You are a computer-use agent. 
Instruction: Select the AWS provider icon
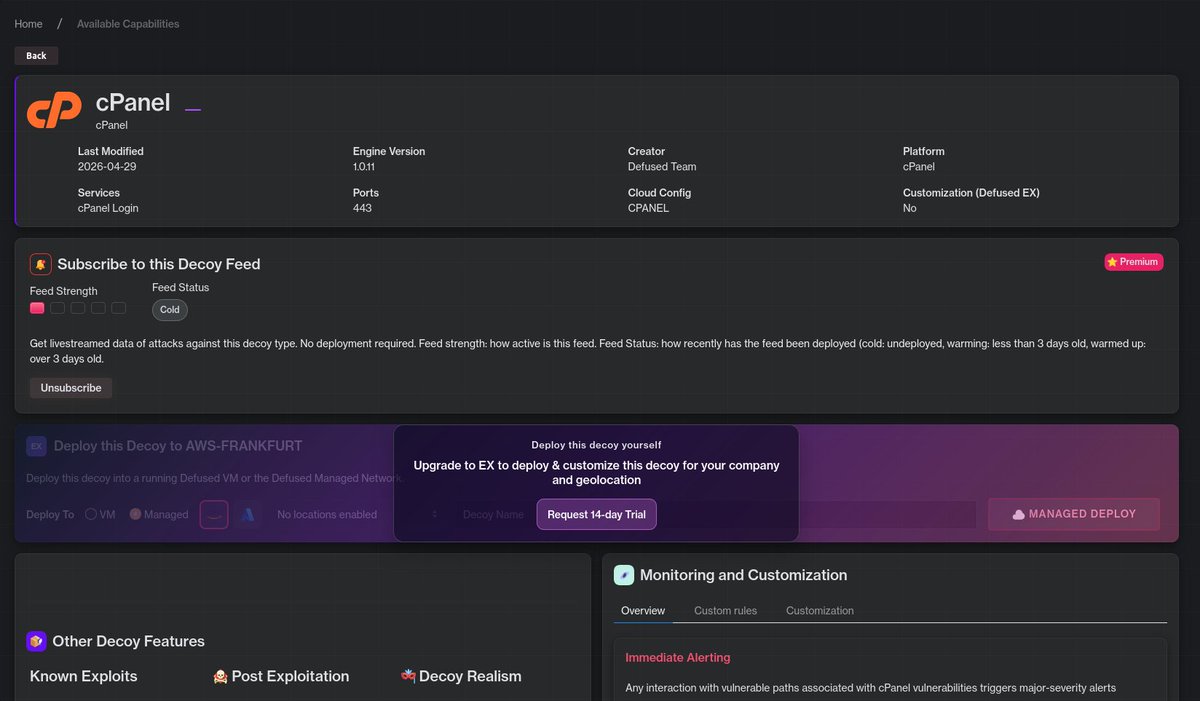(x=216, y=514)
